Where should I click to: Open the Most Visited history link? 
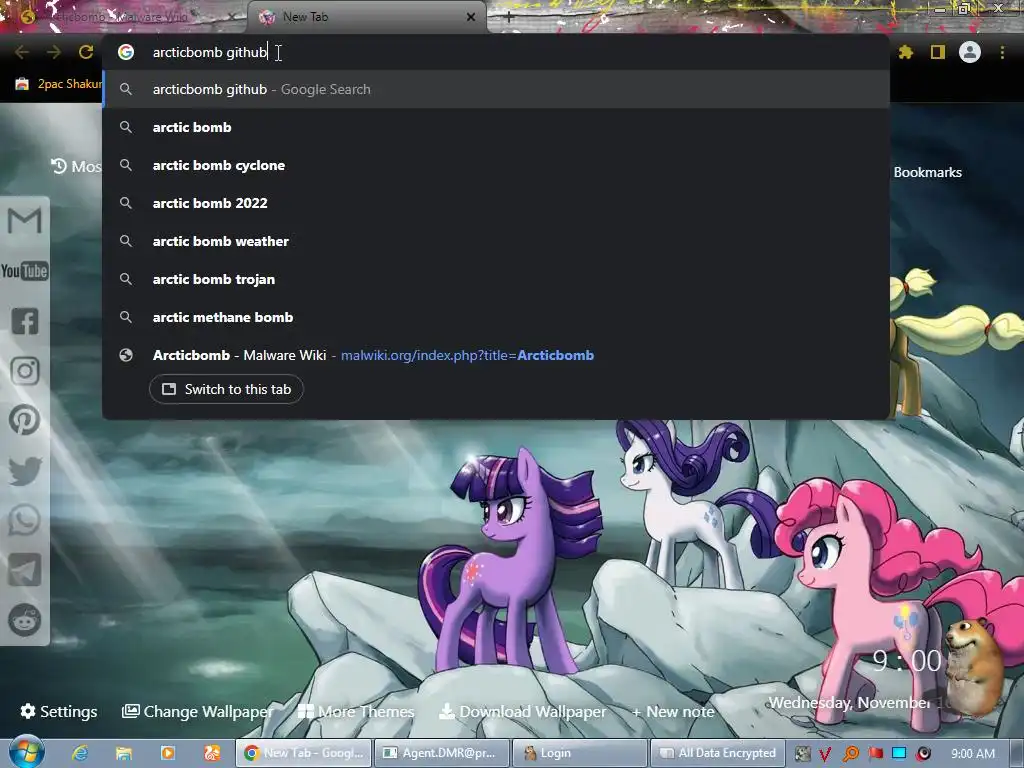[x=76, y=167]
